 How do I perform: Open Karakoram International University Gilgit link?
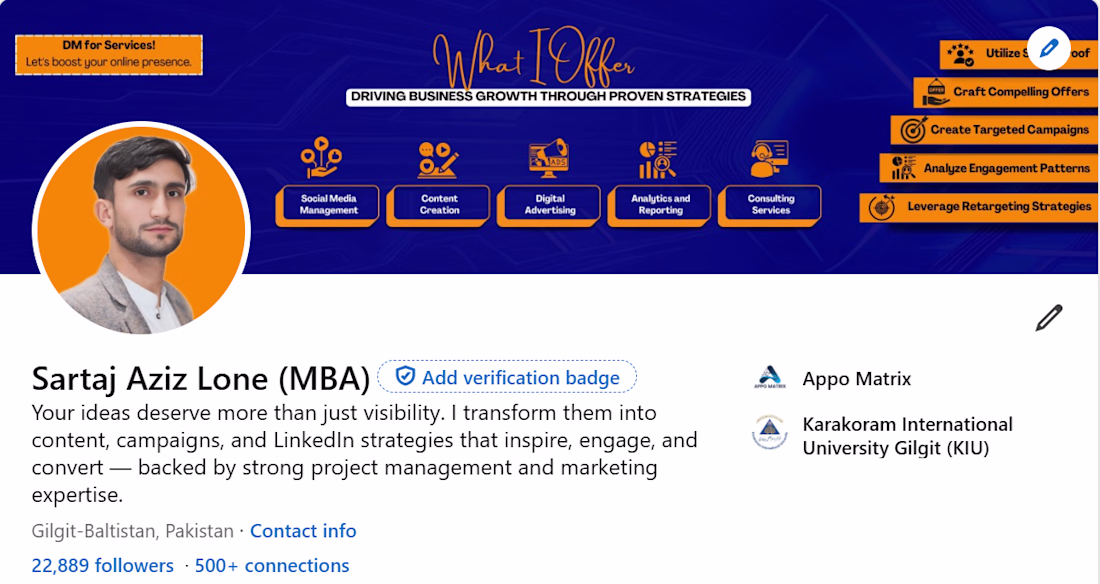tap(907, 436)
